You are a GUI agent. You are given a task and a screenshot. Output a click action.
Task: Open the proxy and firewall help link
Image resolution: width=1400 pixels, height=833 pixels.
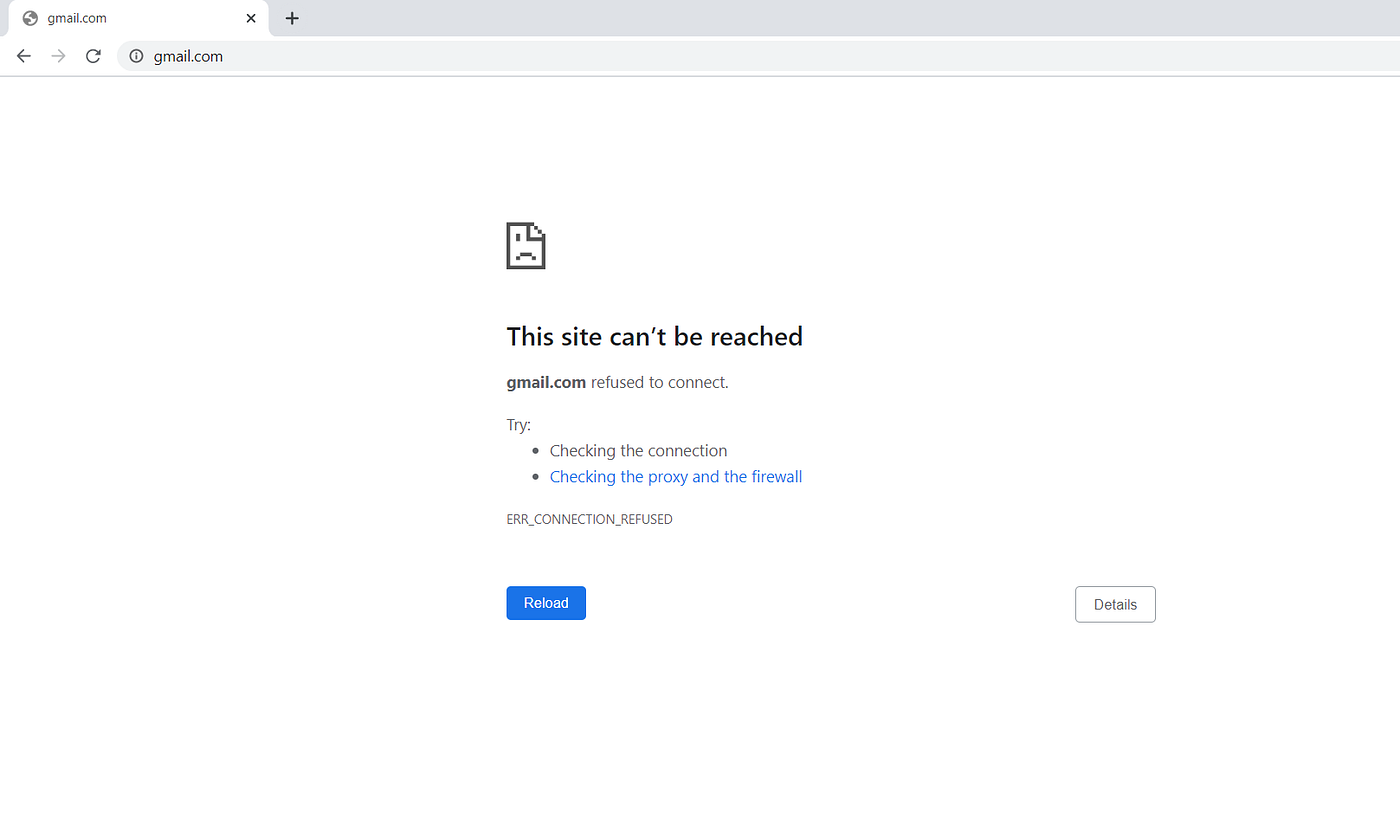[x=676, y=476]
